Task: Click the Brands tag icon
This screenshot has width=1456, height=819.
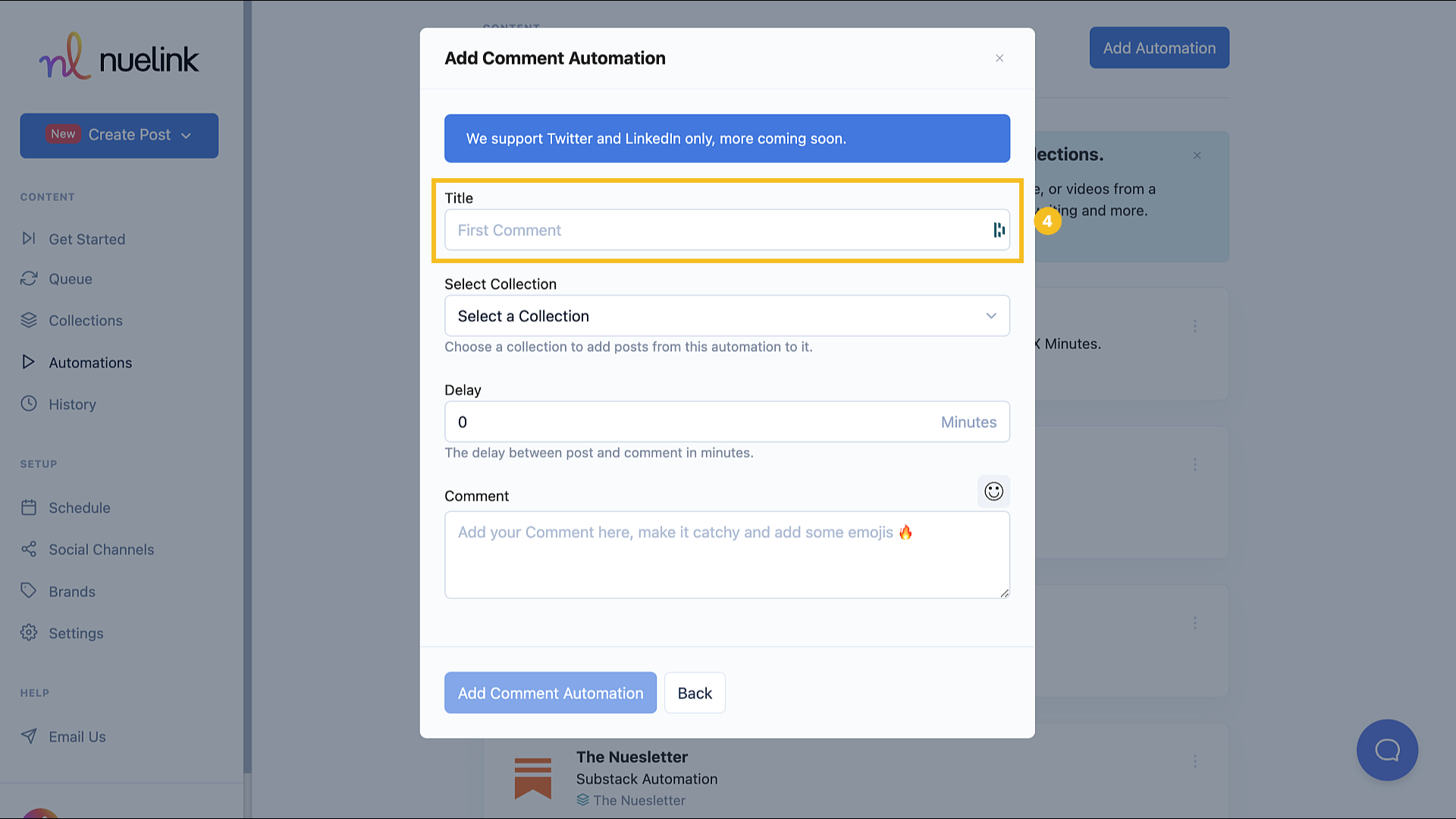Action: coord(29,591)
